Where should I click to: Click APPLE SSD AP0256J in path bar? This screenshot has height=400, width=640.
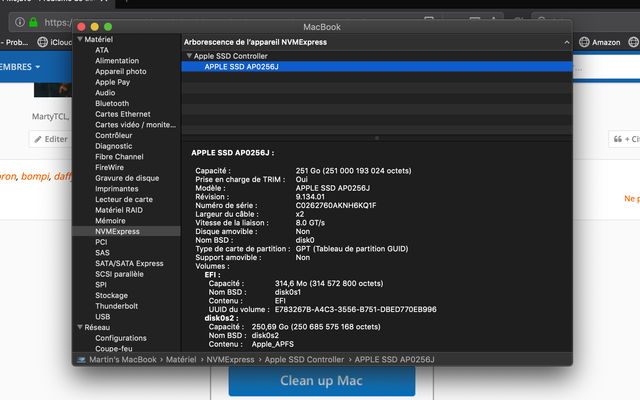(394, 360)
